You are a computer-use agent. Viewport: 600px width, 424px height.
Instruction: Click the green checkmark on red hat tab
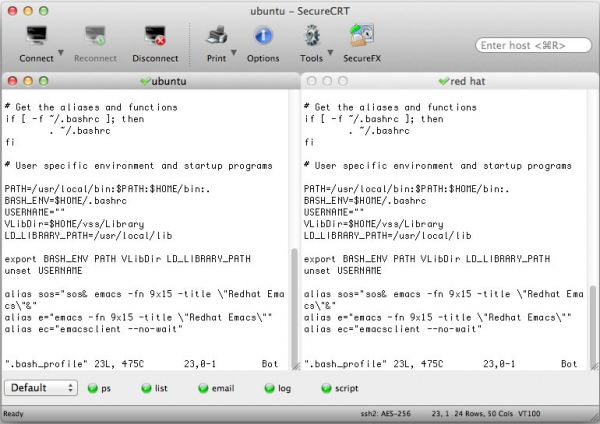444,81
